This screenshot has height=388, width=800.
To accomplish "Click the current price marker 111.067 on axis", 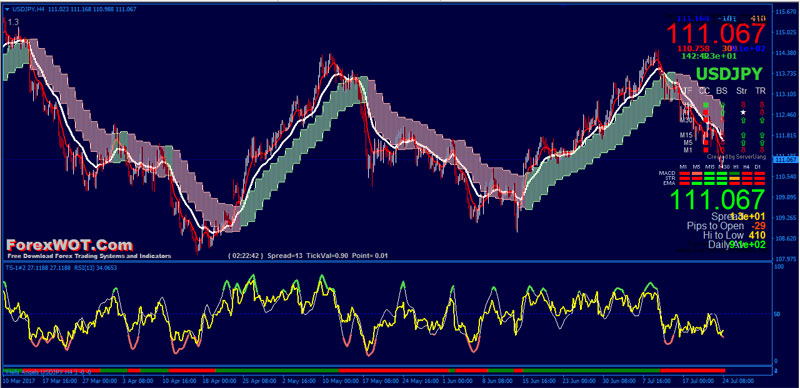I will coord(786,159).
